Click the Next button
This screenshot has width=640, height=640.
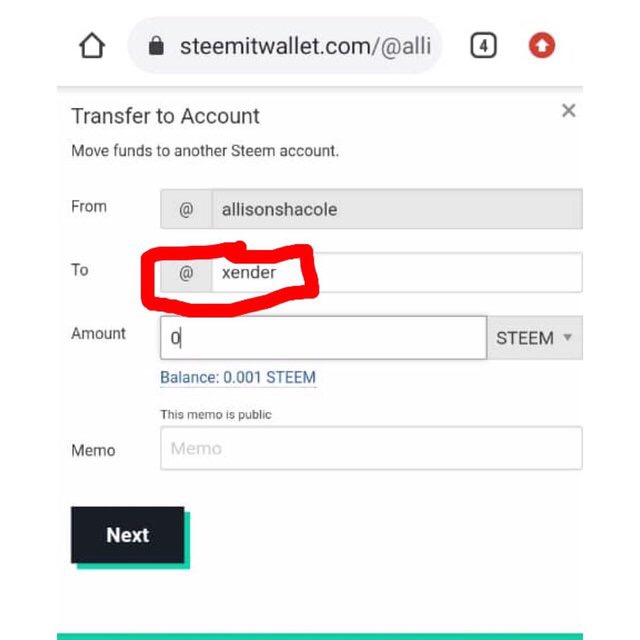pyautogui.click(x=128, y=535)
